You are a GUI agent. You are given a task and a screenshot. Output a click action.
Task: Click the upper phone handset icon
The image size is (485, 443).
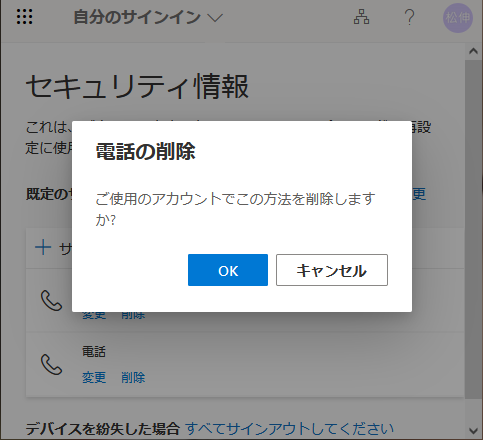click(x=51, y=301)
